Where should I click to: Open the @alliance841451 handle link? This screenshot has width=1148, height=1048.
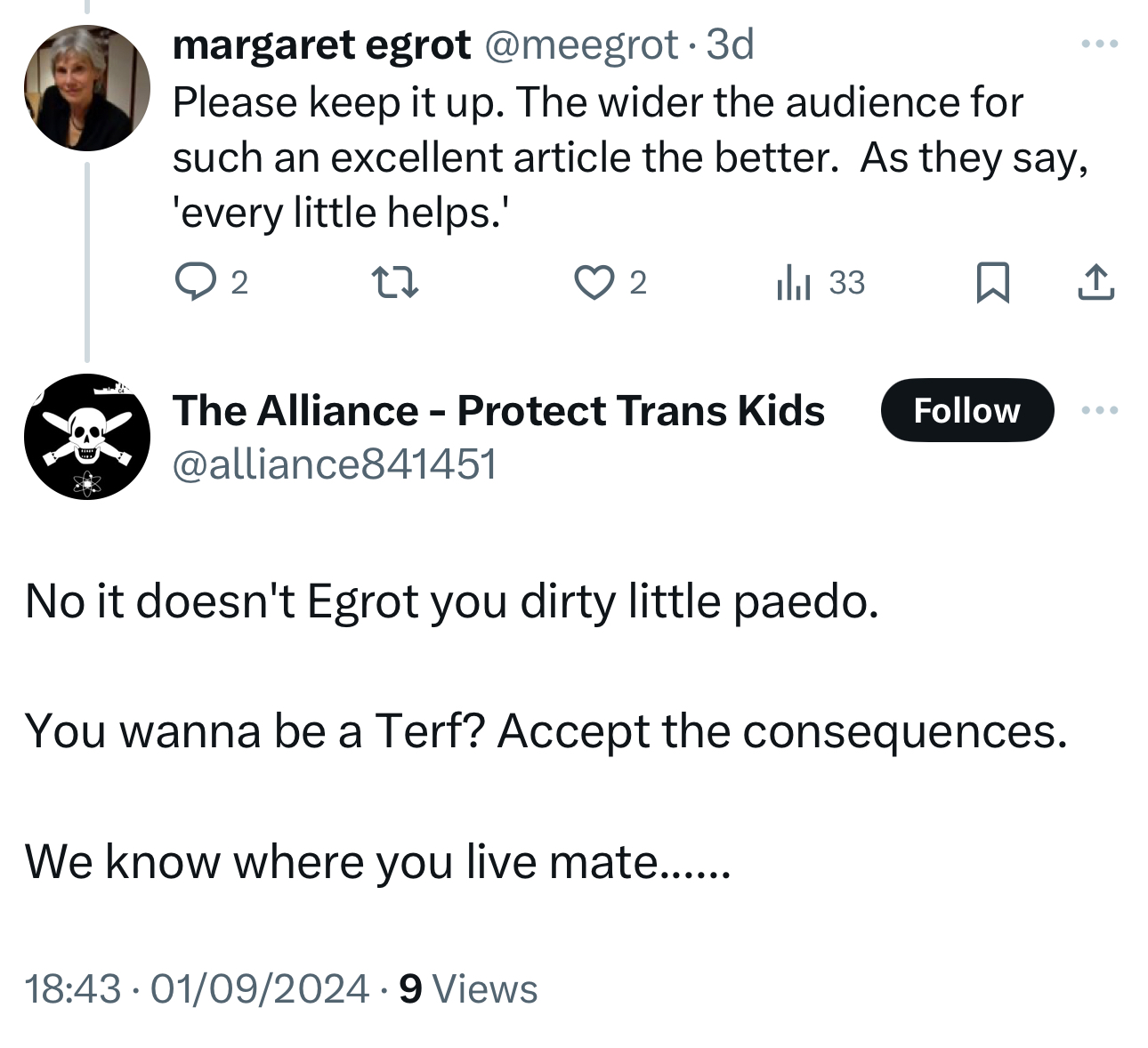tap(335, 464)
